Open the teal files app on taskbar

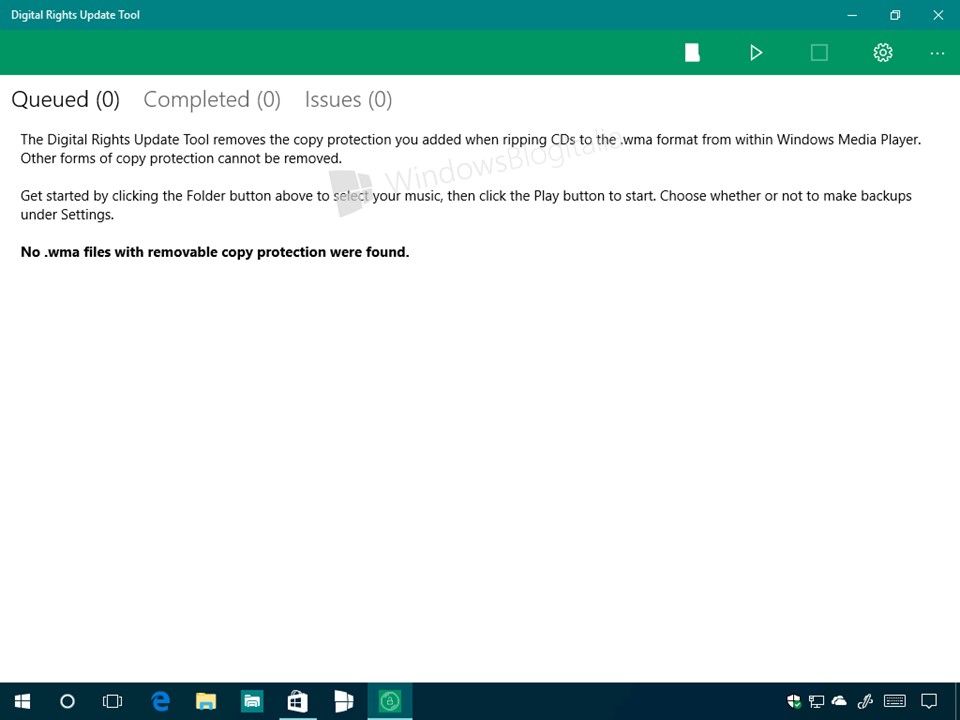[x=252, y=701]
